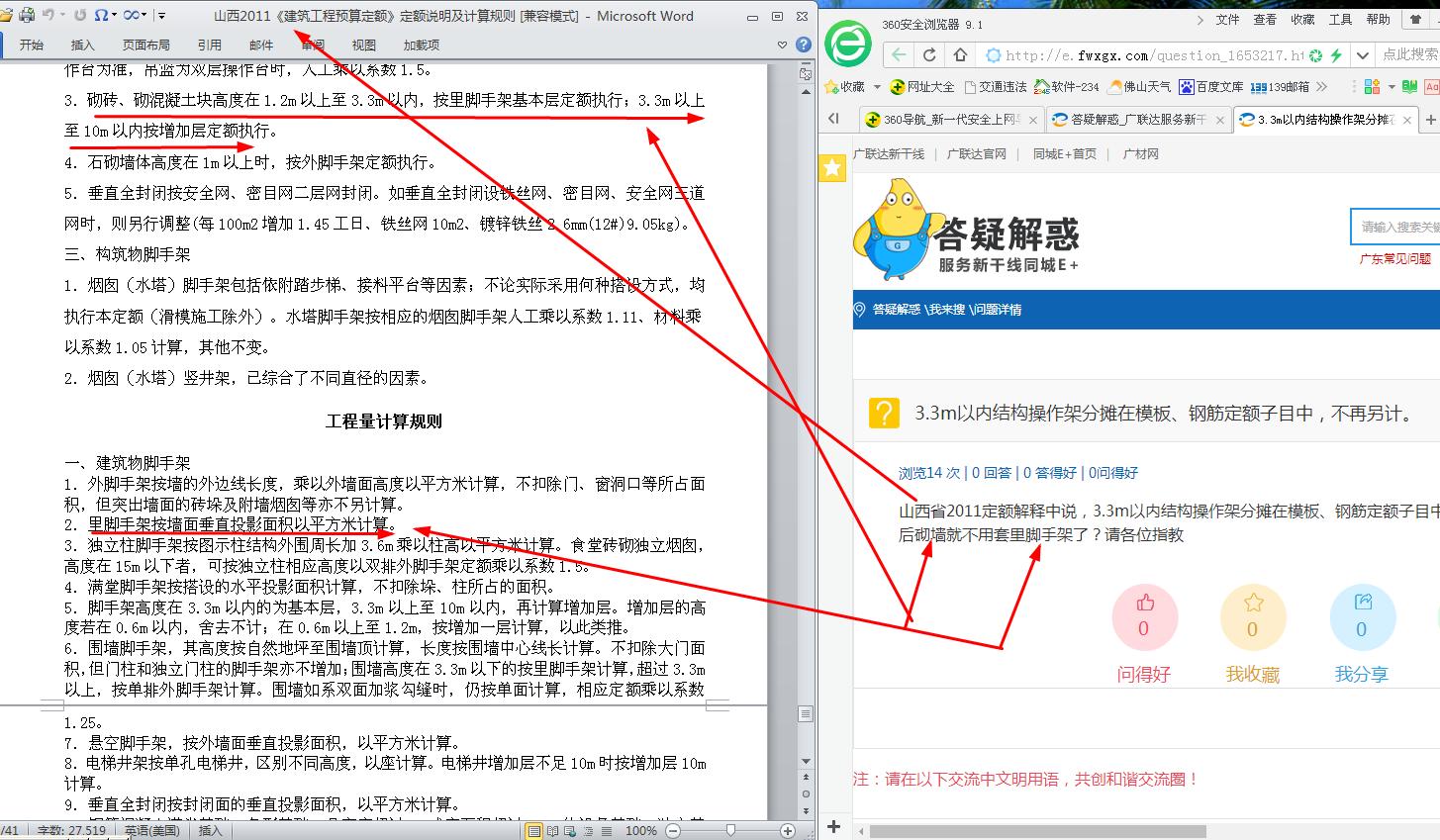Click the 字数: 27,519 word count in status bar
Image resolution: width=1440 pixels, height=840 pixels.
[71, 831]
